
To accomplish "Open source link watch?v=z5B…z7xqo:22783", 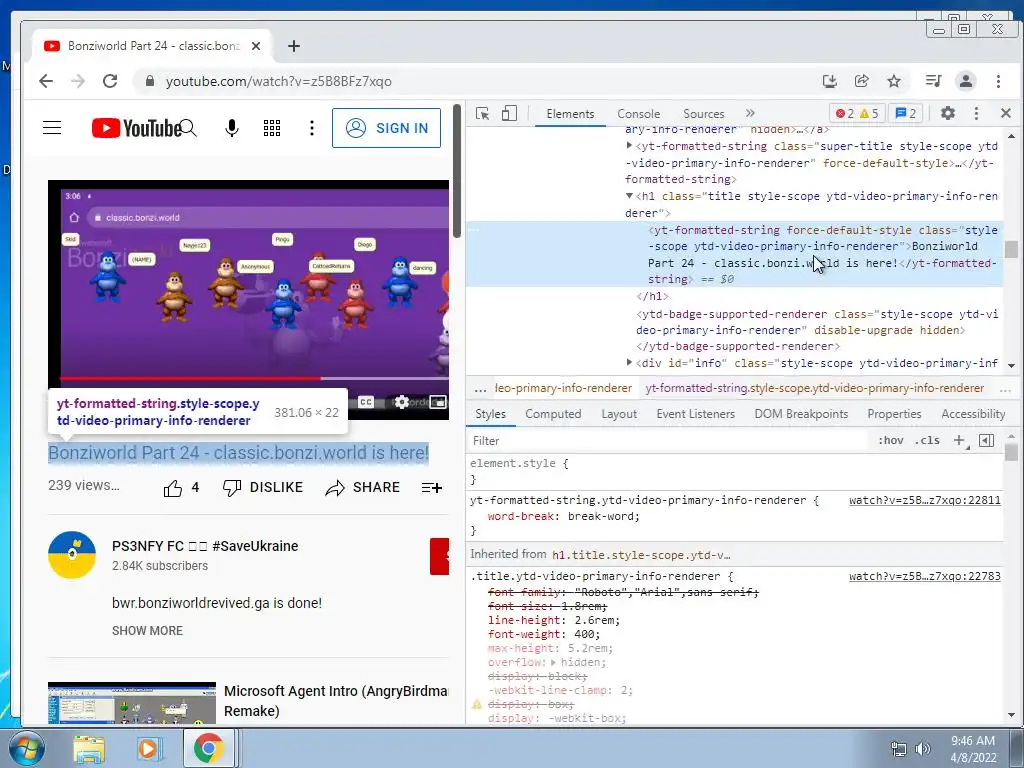I will tap(925, 577).
